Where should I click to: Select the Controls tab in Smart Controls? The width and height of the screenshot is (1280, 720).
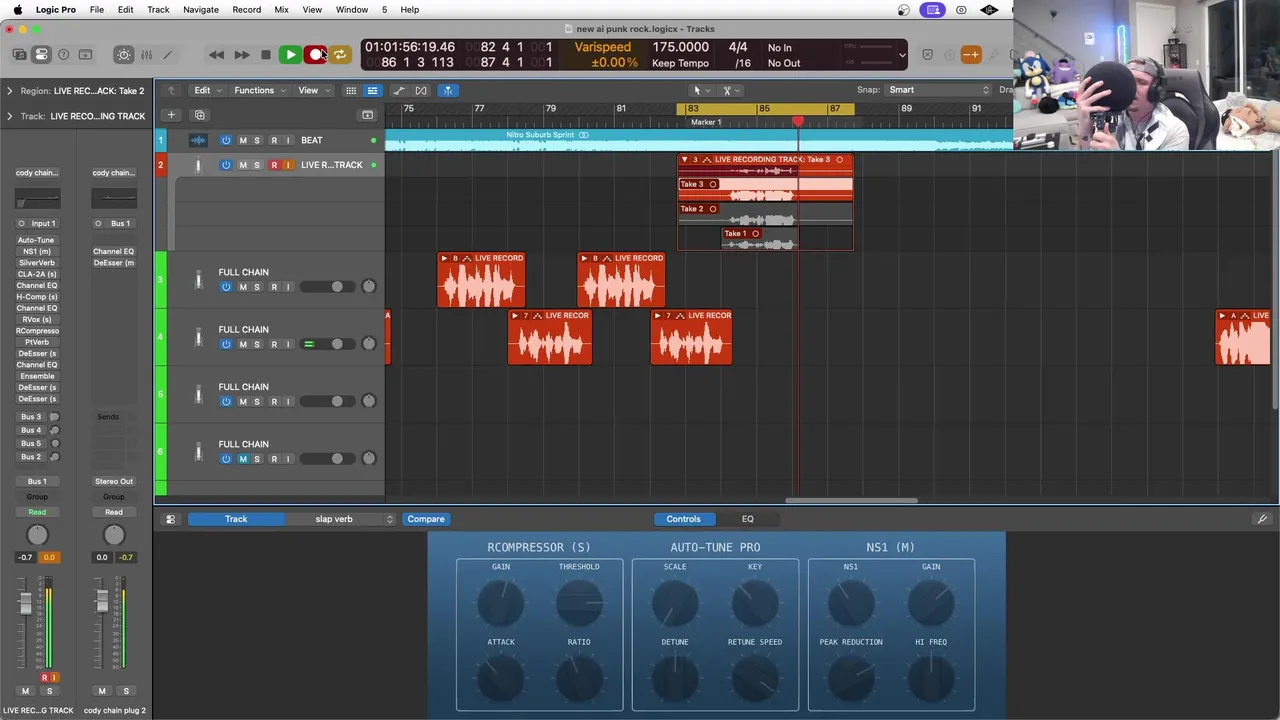pos(684,519)
